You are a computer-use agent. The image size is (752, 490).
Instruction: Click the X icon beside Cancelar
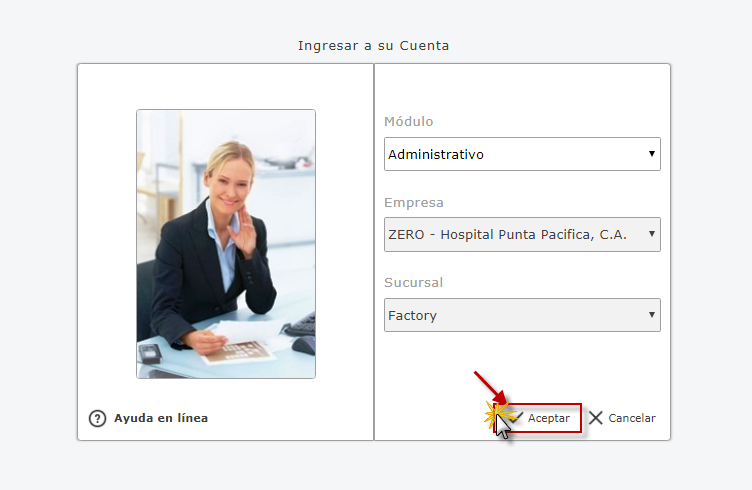(x=596, y=418)
